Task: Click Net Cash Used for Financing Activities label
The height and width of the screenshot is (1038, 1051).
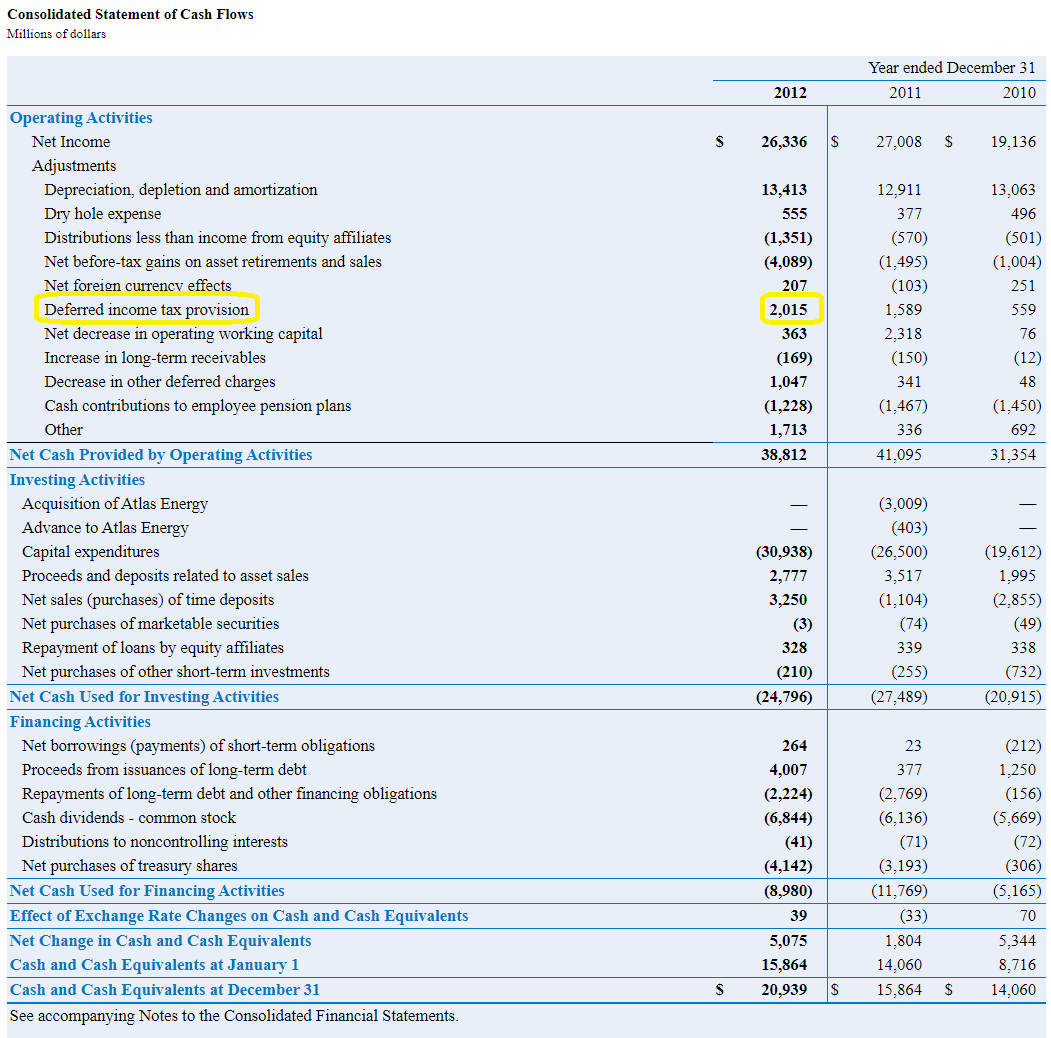Action: pos(147,891)
